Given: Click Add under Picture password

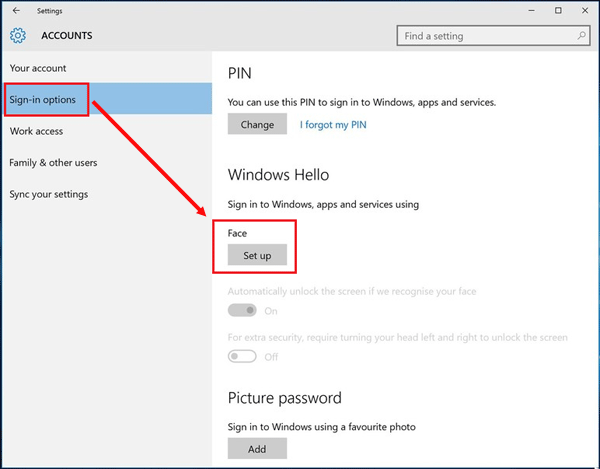Looking at the screenshot, I should (257, 449).
